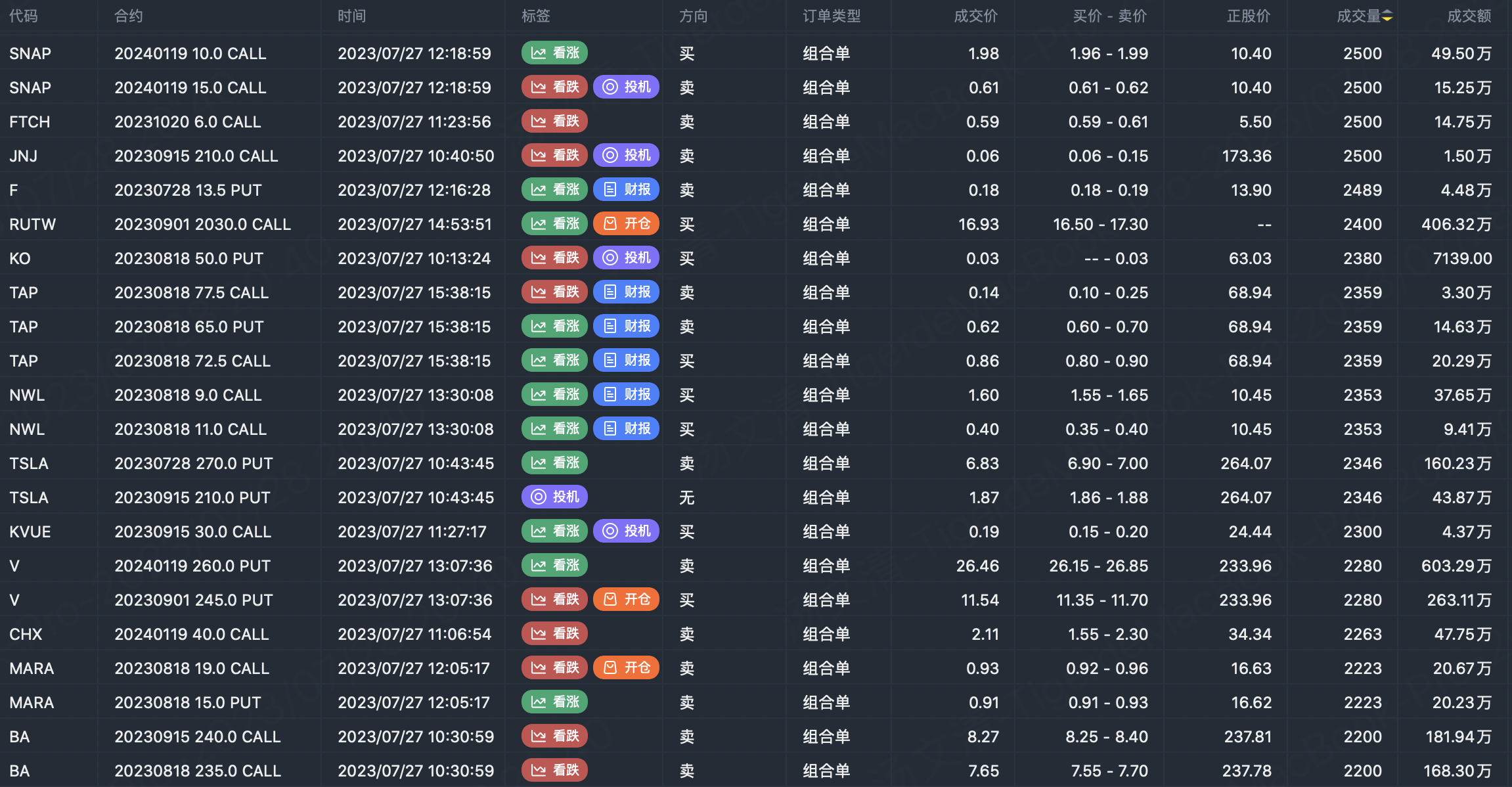Click stock price 173.36
Screen dimensions: 1512x787
pyautogui.click(x=1247, y=156)
